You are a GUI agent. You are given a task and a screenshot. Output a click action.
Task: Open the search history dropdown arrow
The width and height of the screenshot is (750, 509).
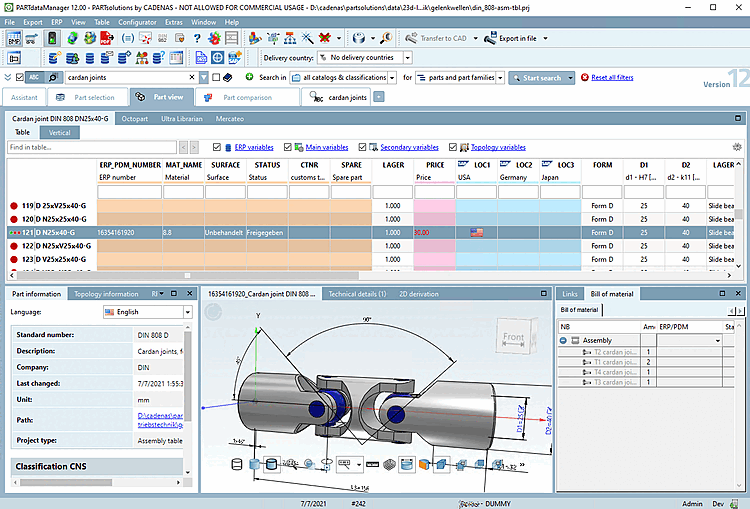click(x=204, y=77)
